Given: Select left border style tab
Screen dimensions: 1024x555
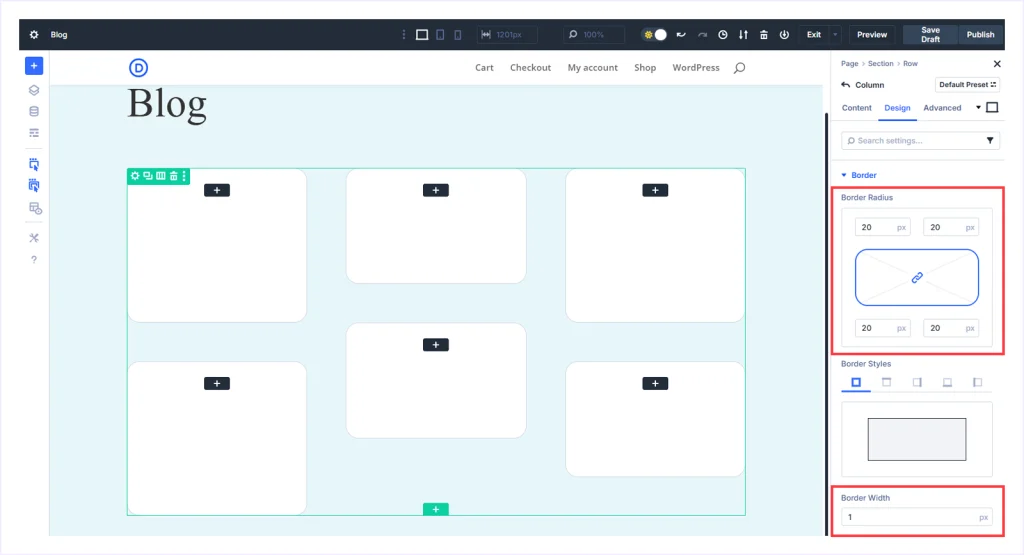Looking at the screenshot, I should click(977, 383).
